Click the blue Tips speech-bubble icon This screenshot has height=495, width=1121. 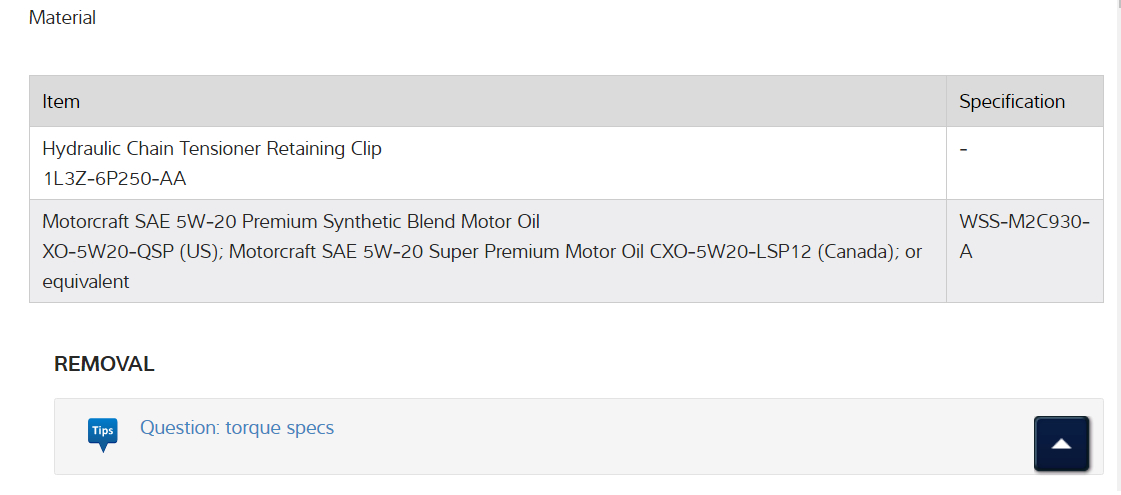click(x=102, y=434)
